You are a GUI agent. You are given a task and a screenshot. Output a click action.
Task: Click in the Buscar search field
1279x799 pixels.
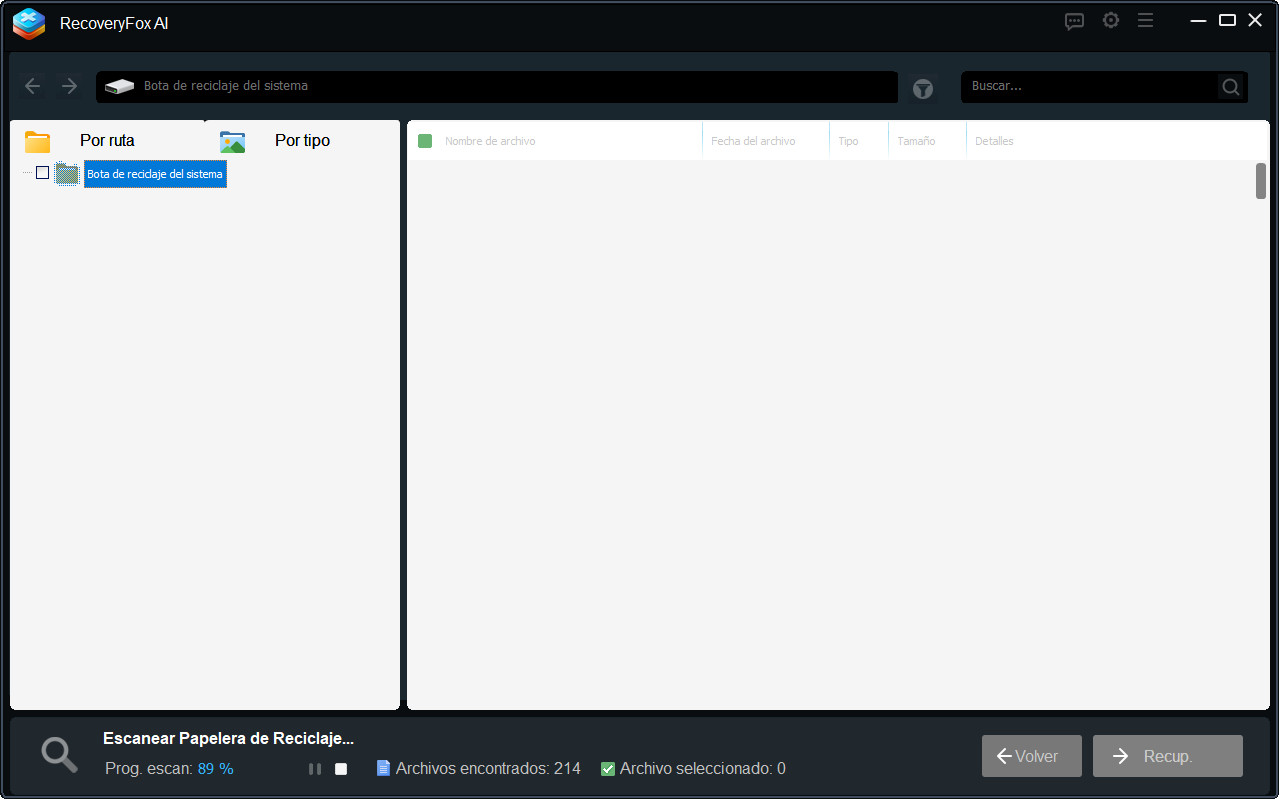1088,87
